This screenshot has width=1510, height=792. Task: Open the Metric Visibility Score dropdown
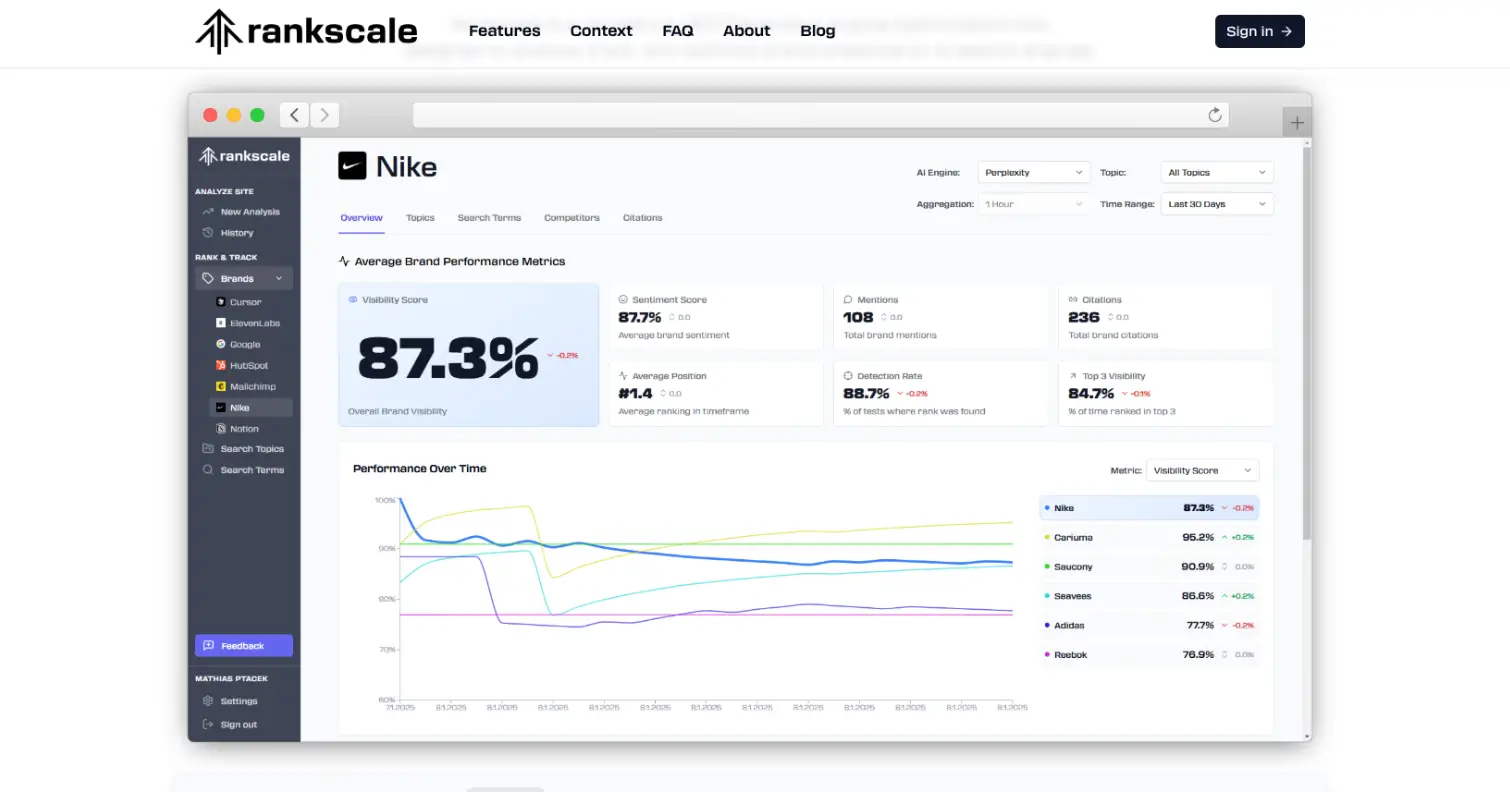click(1203, 470)
